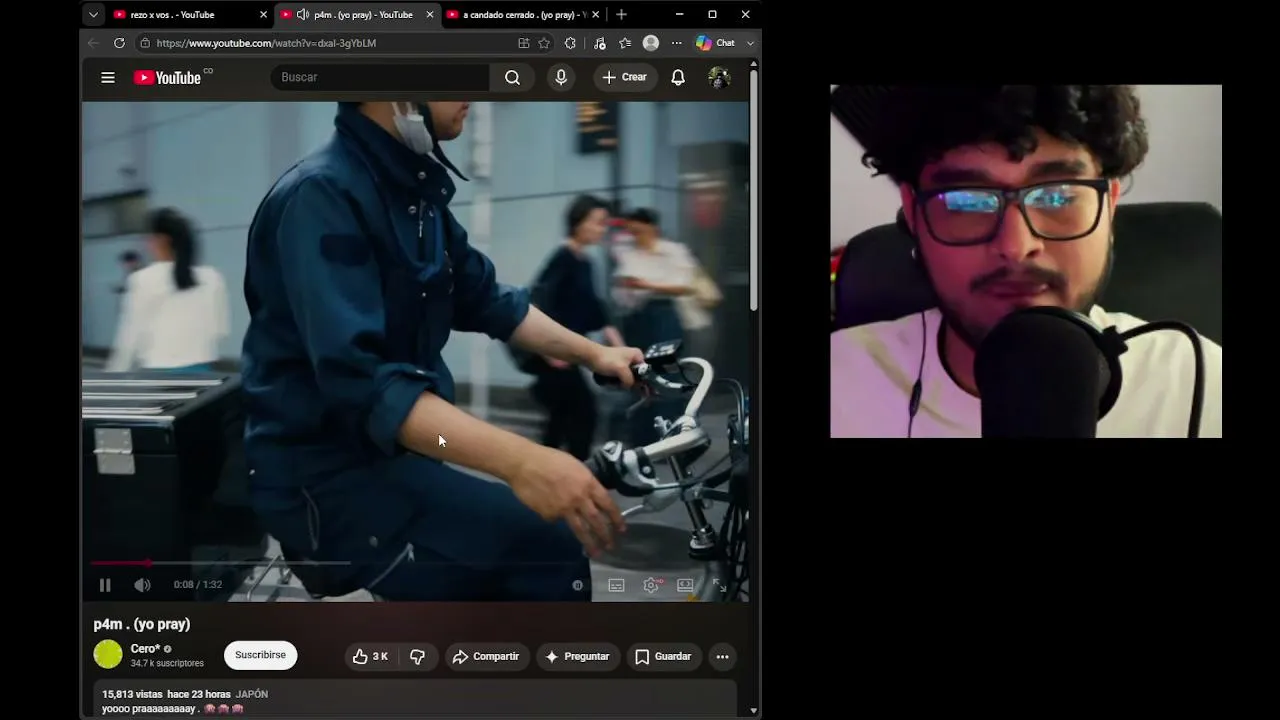This screenshot has height=720, width=1280.
Task: Open browser settings and more menu
Action: (x=677, y=43)
